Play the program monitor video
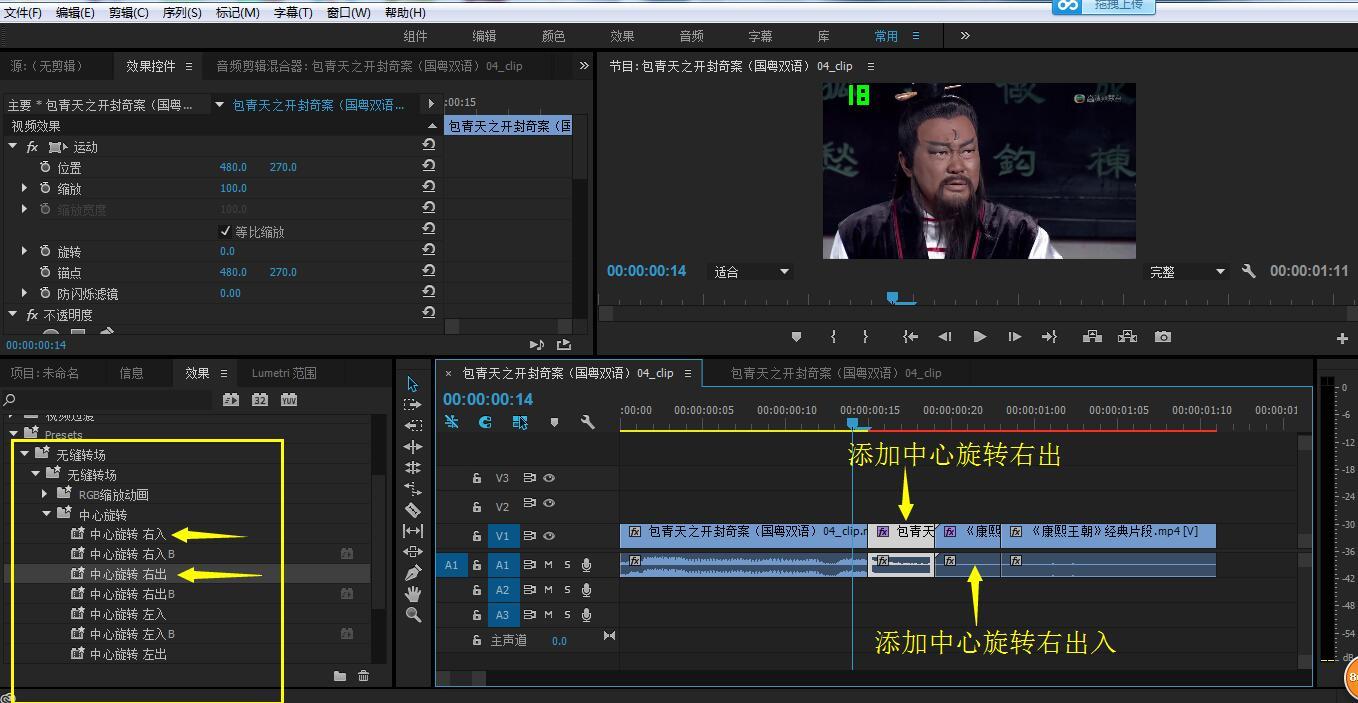 (x=979, y=337)
